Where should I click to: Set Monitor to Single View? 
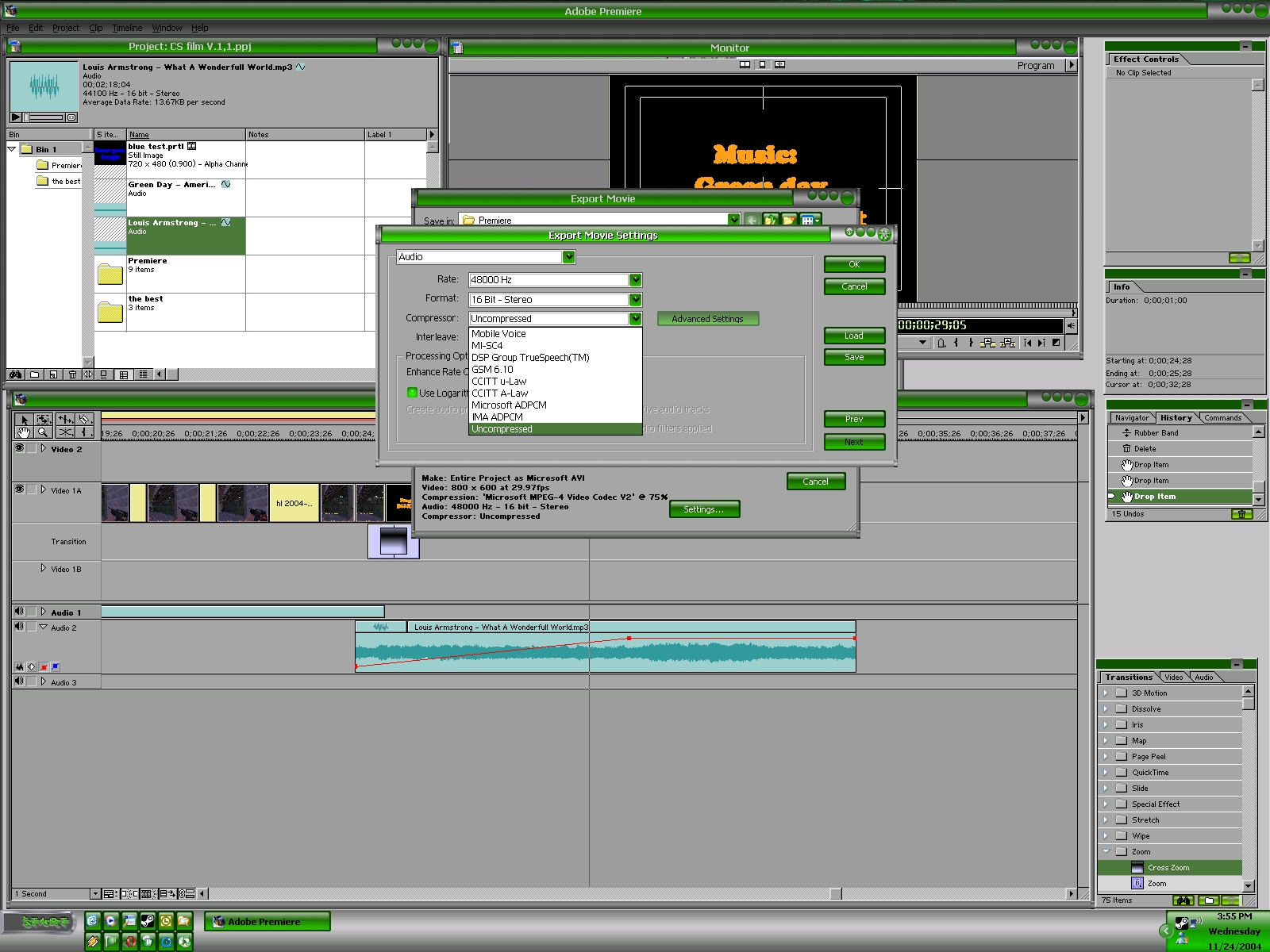pyautogui.click(x=762, y=65)
